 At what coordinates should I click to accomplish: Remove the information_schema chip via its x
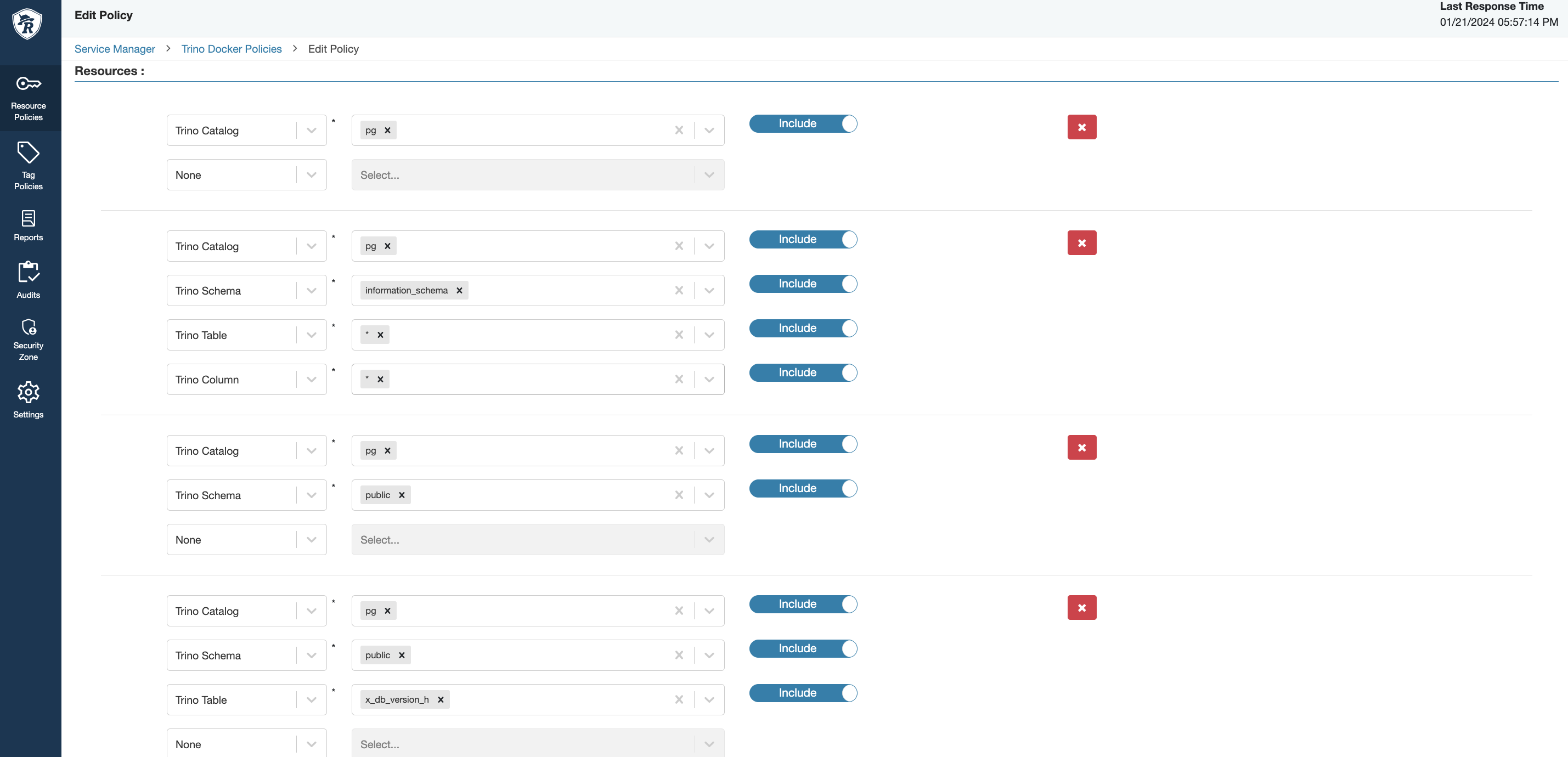click(x=460, y=291)
